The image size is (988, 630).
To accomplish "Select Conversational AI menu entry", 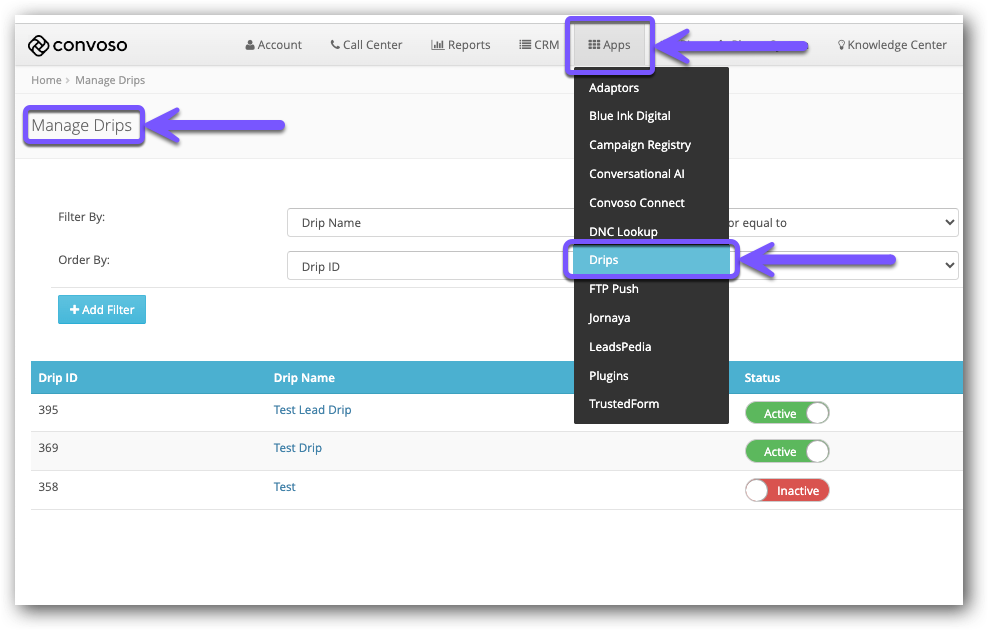I will (x=636, y=174).
